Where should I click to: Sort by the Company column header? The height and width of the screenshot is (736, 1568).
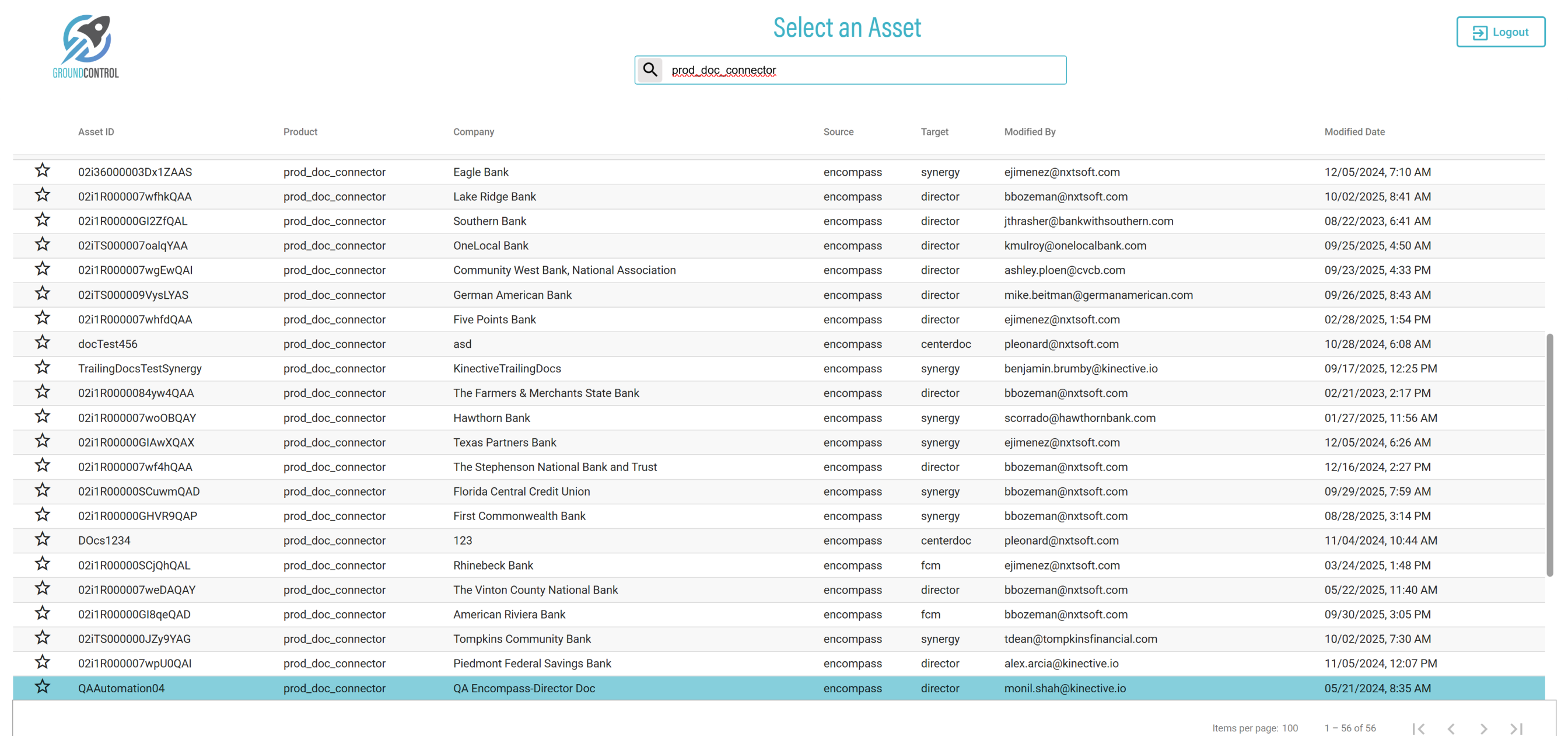[473, 131]
